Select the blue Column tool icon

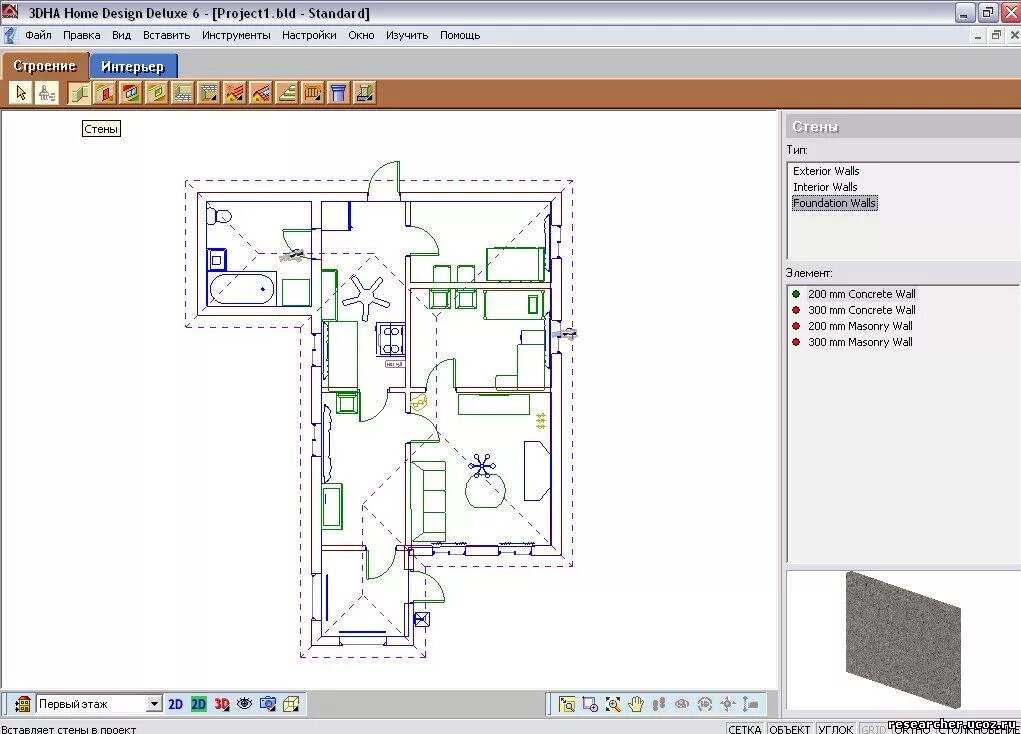coord(338,93)
